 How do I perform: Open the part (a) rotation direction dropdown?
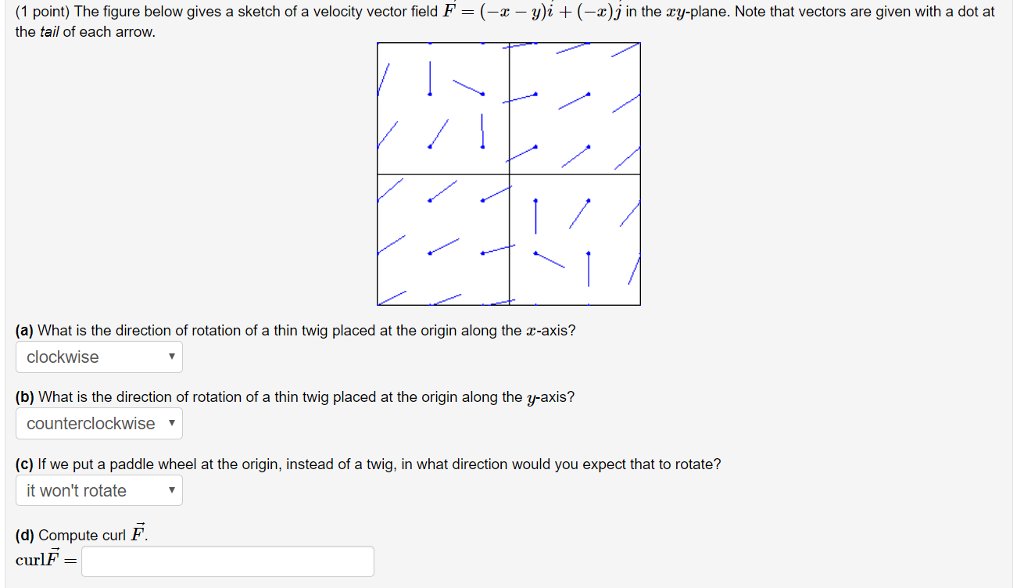click(98, 356)
